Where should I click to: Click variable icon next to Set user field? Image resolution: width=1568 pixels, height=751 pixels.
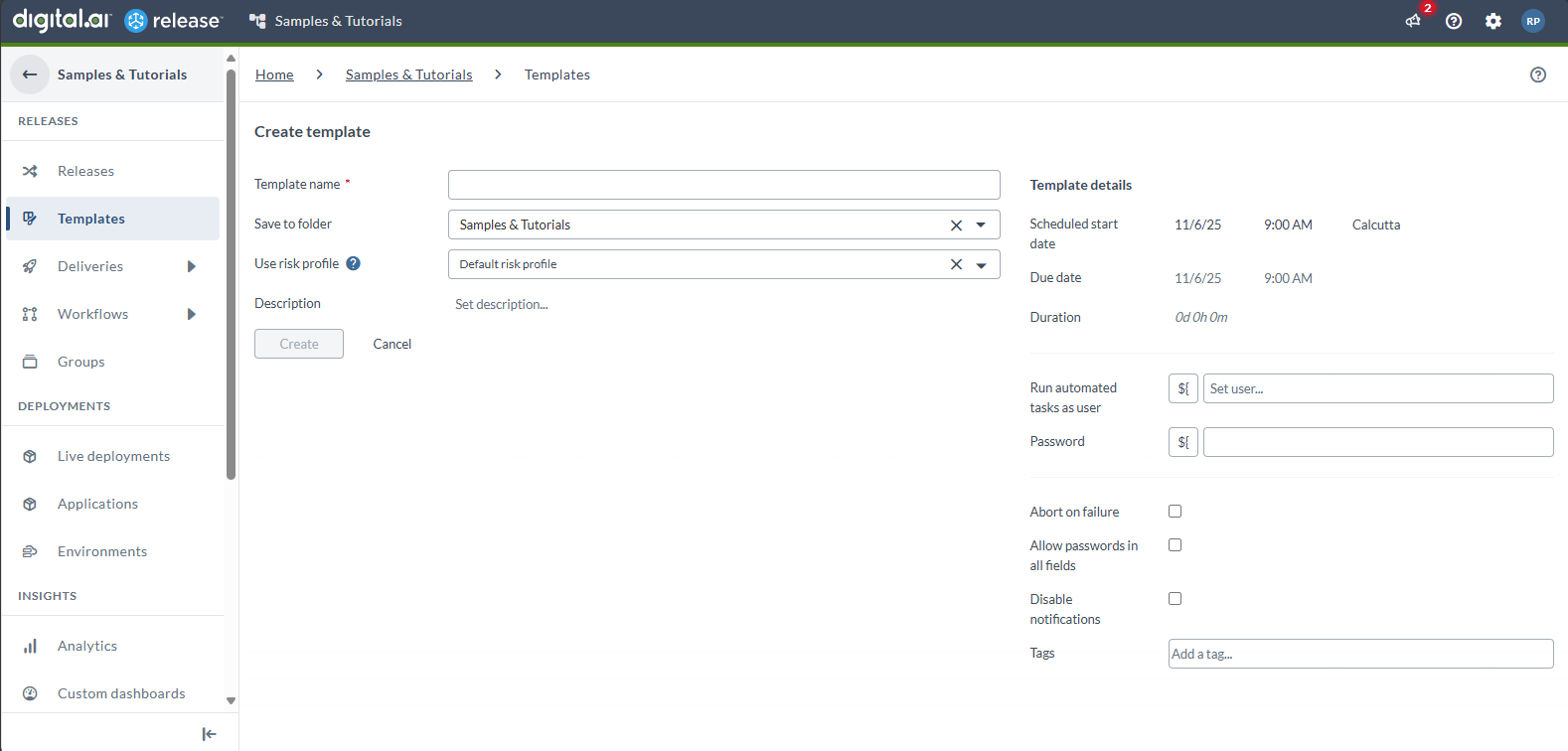point(1182,388)
